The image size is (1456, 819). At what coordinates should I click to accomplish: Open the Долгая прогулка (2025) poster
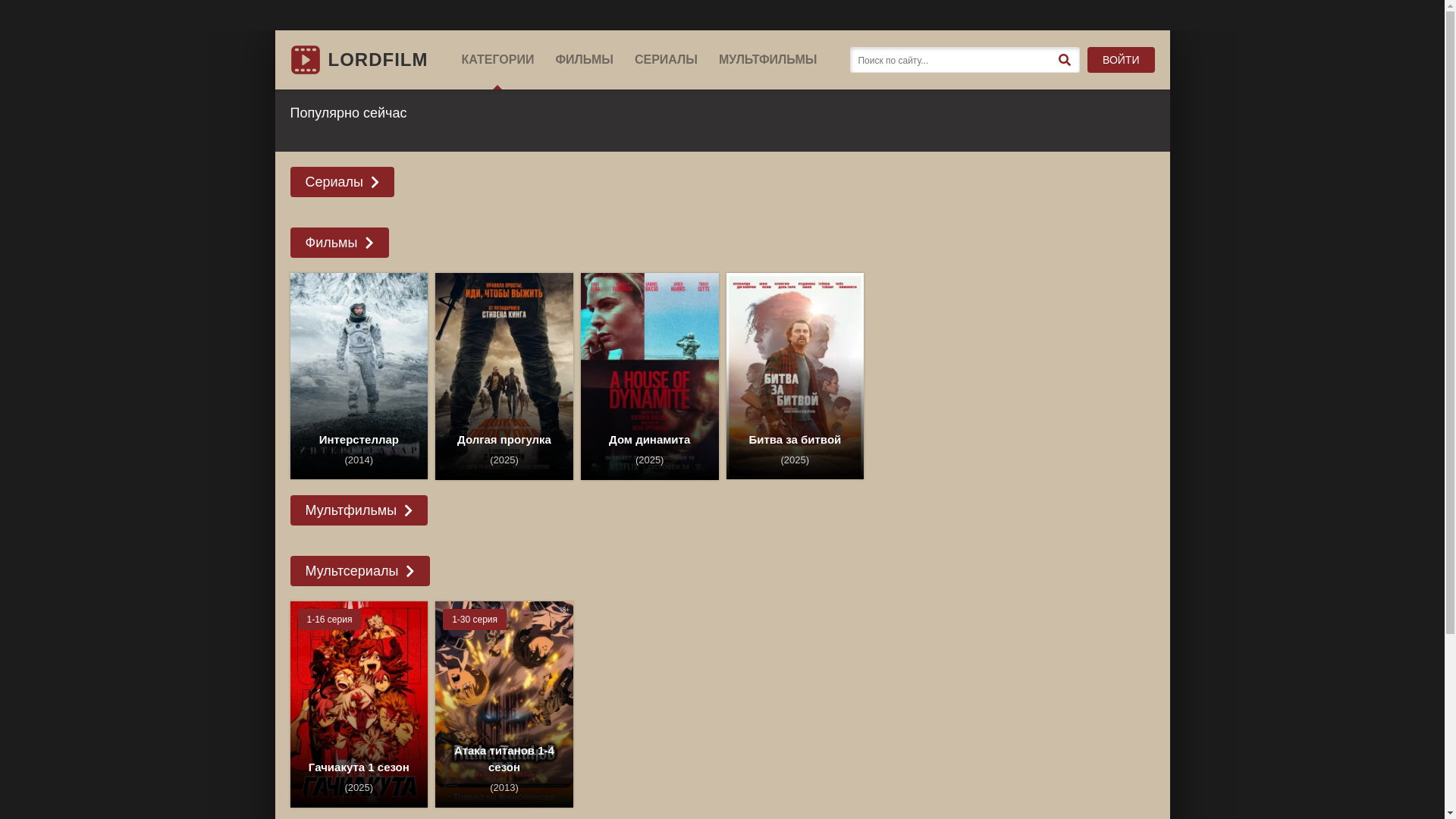pyautogui.click(x=504, y=376)
